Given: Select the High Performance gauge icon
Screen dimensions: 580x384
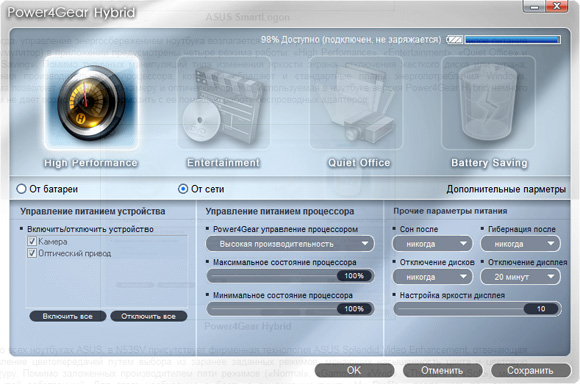Looking at the screenshot, I should (x=91, y=103).
